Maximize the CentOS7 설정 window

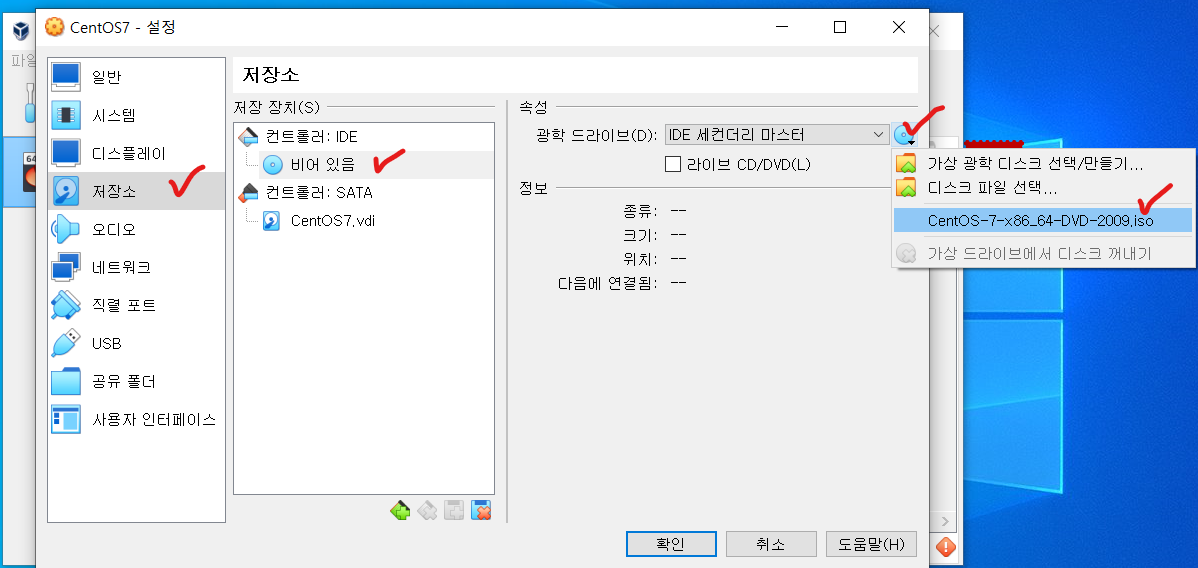tap(840, 28)
